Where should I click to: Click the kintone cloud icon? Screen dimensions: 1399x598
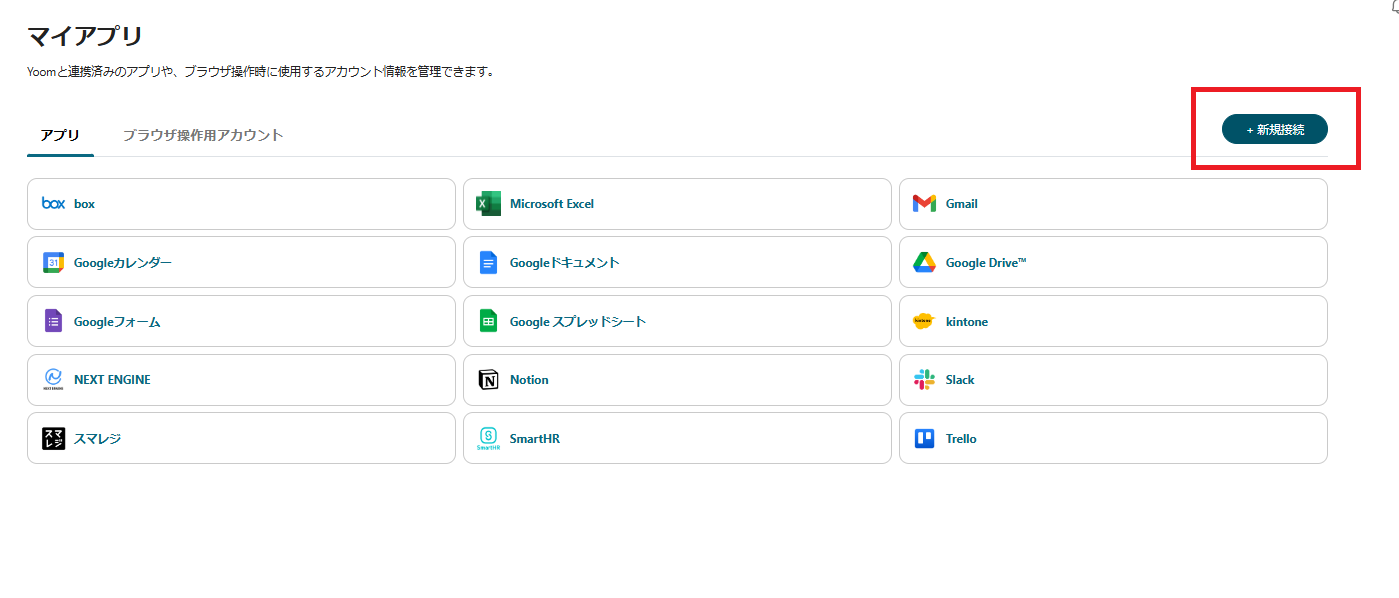click(x=924, y=322)
